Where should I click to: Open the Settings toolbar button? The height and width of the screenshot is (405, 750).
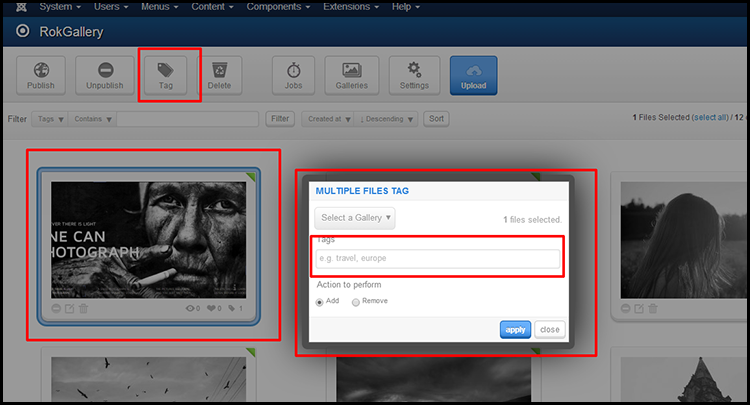[x=414, y=76]
